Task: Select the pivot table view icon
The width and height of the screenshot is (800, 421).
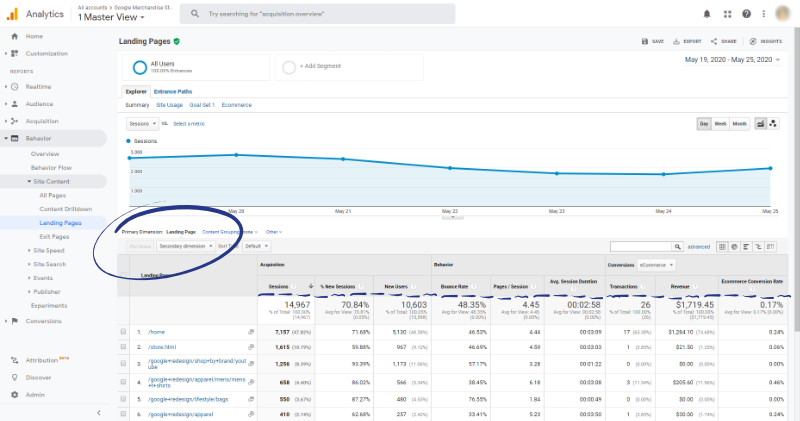Action: click(770, 246)
